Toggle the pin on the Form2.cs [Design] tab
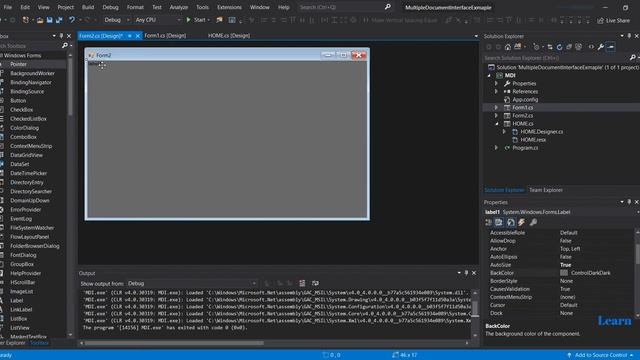This screenshot has width=640, height=360. coord(129,36)
